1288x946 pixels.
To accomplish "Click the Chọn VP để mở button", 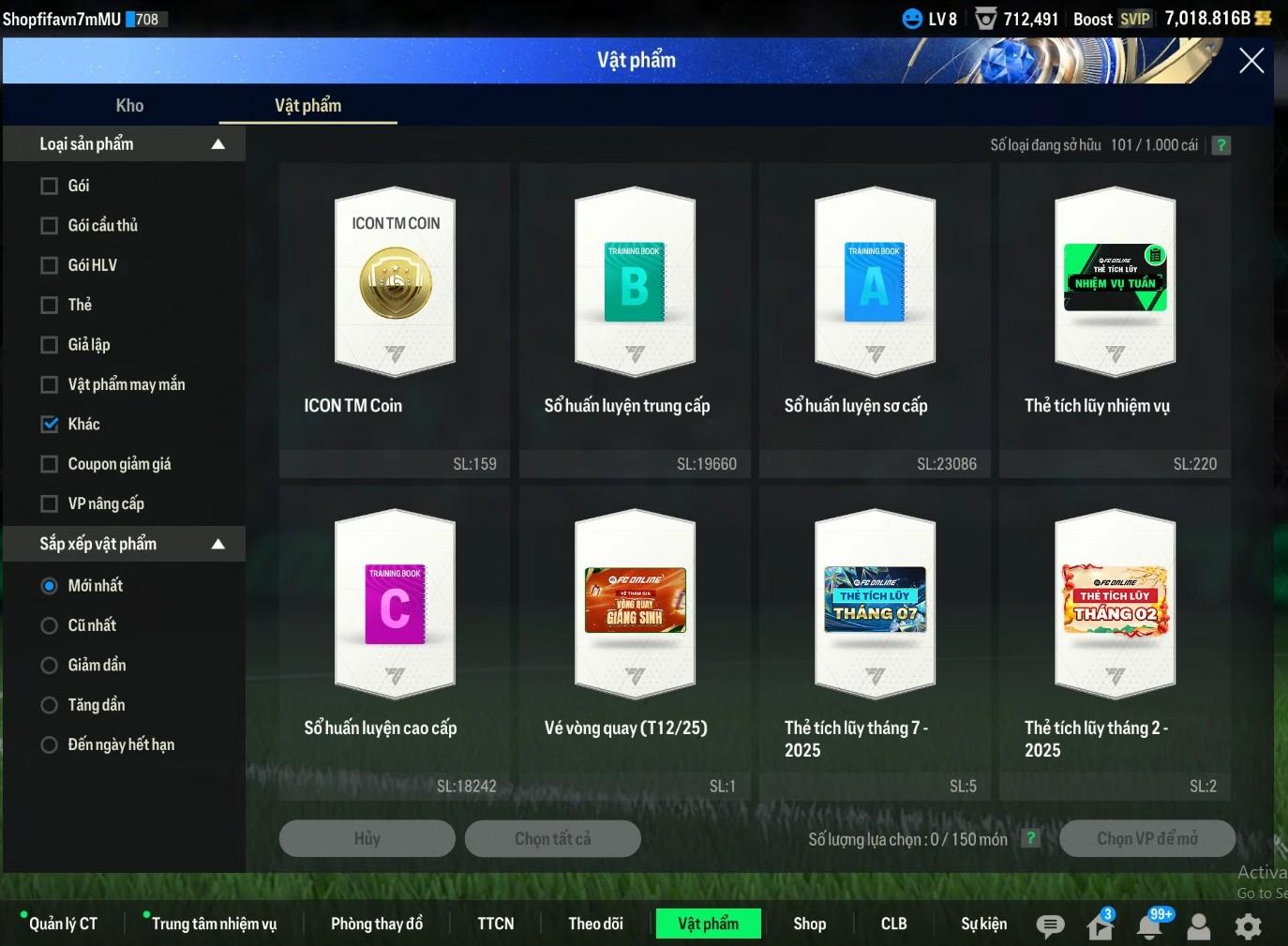I will tap(1146, 838).
